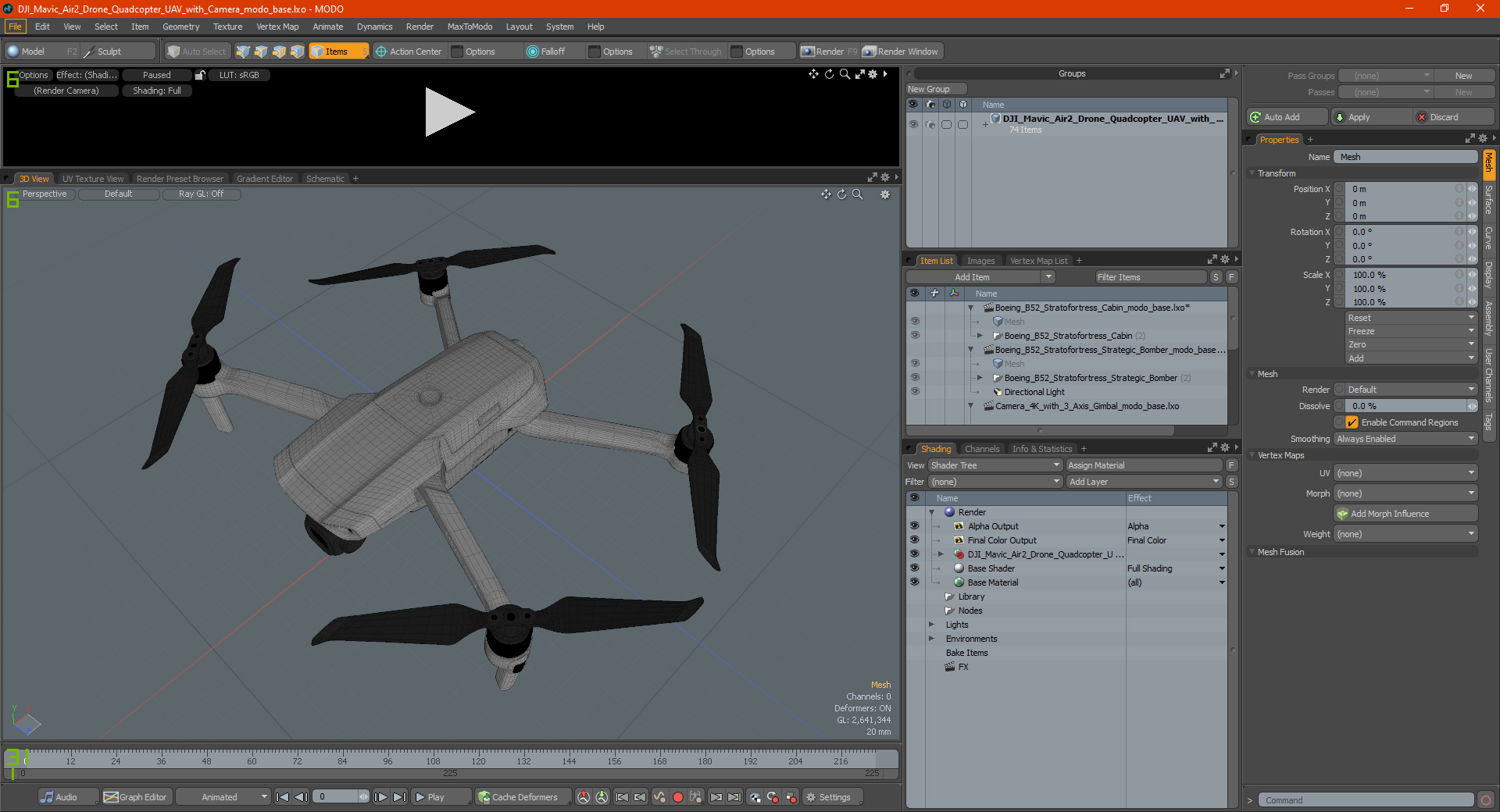Open the Vertex Map menu
The image size is (1500, 812).
[x=277, y=27]
